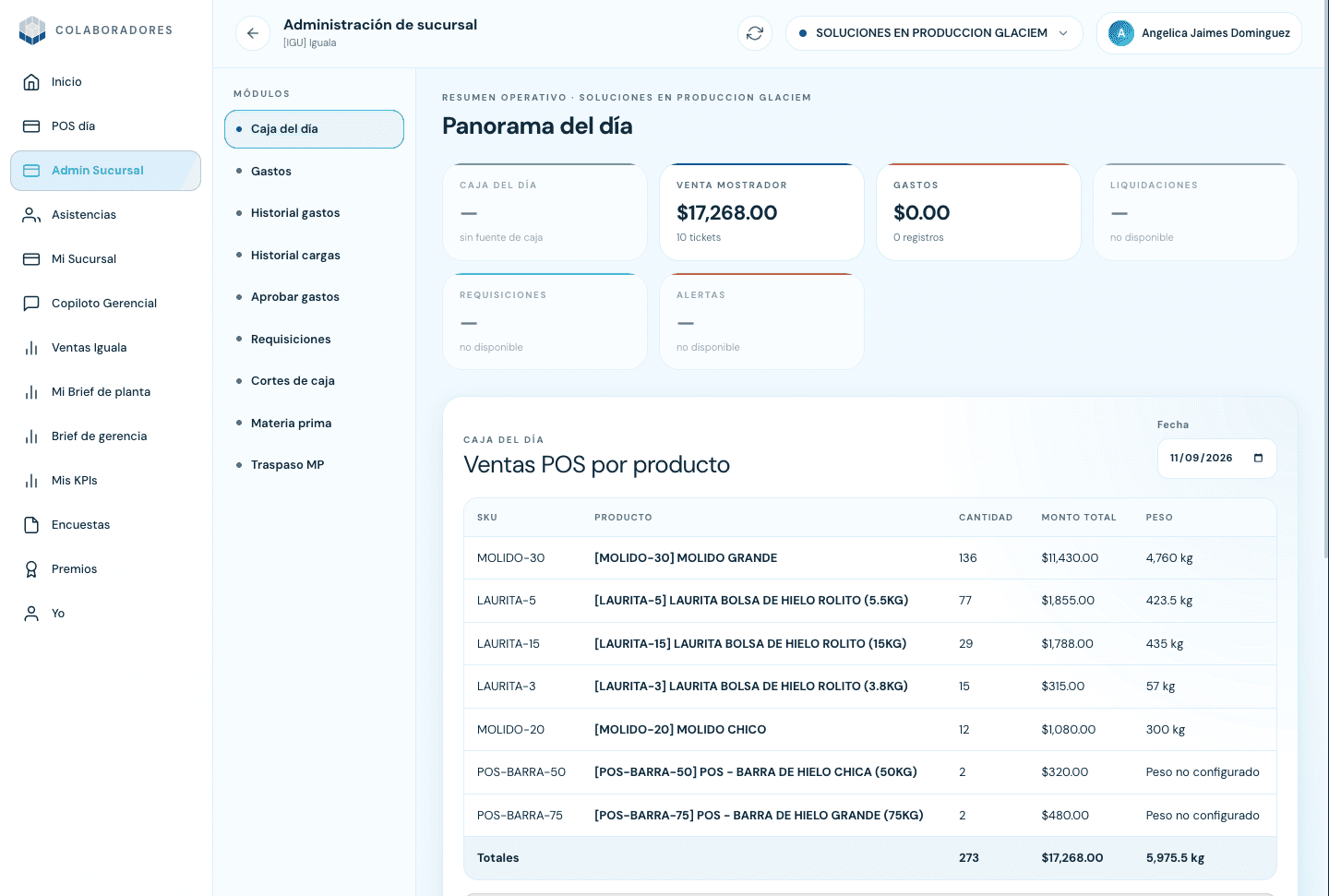Open the Gastos module
1329x896 pixels.
(314, 172)
